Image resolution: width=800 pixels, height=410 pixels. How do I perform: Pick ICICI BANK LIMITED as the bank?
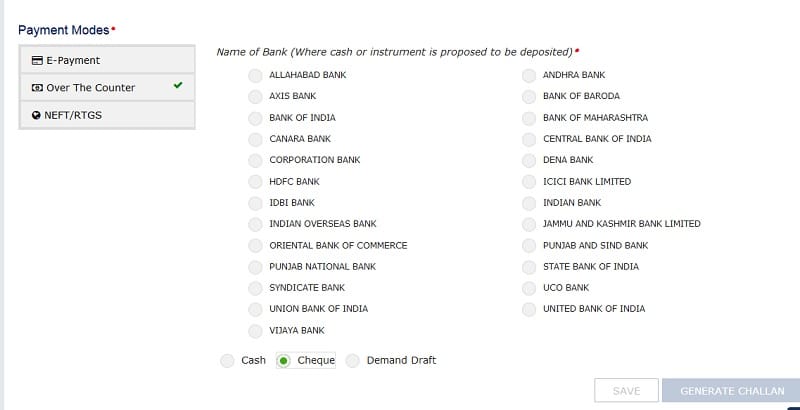coord(529,182)
